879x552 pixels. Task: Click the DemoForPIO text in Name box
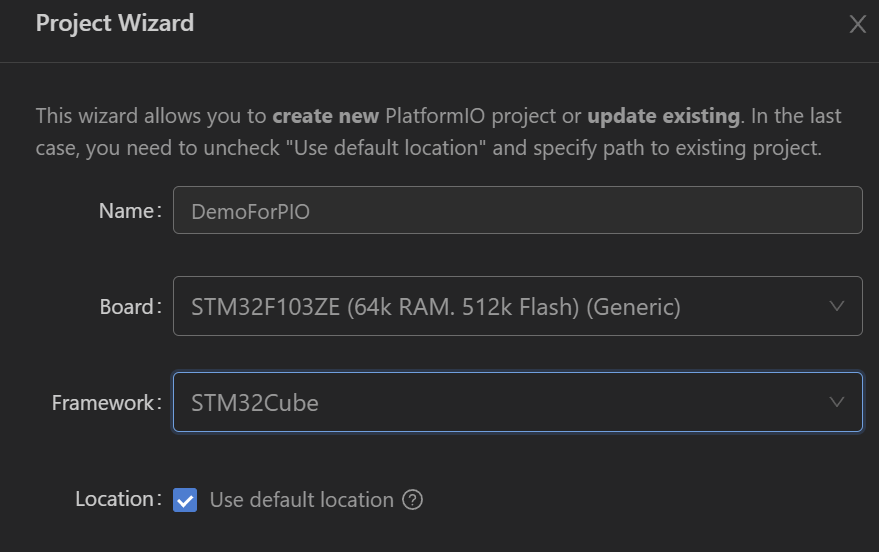point(250,212)
